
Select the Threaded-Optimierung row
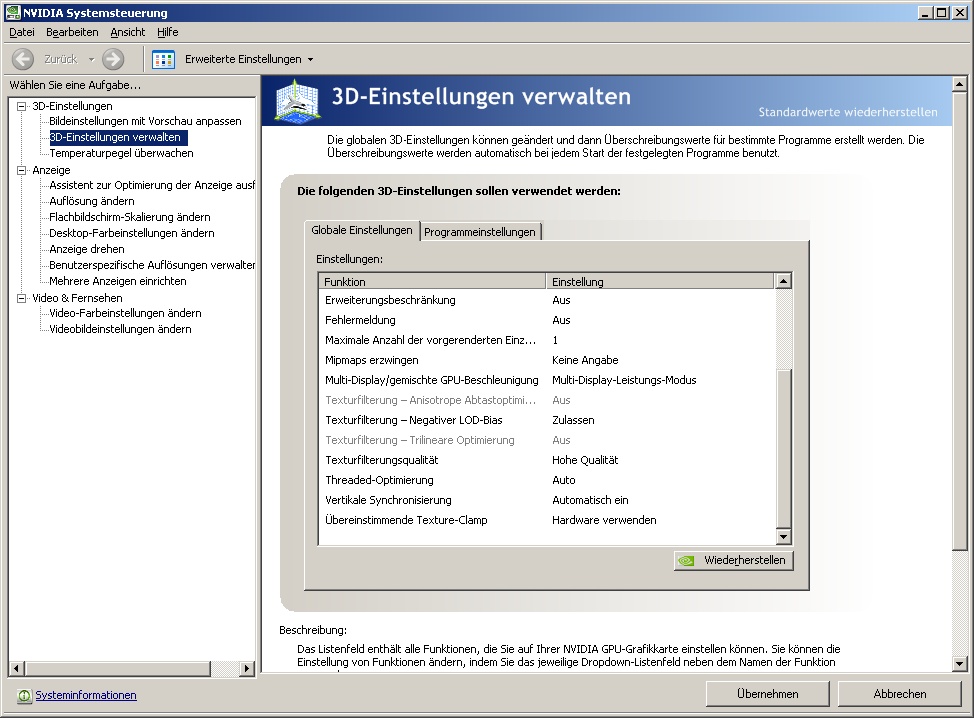[548, 480]
